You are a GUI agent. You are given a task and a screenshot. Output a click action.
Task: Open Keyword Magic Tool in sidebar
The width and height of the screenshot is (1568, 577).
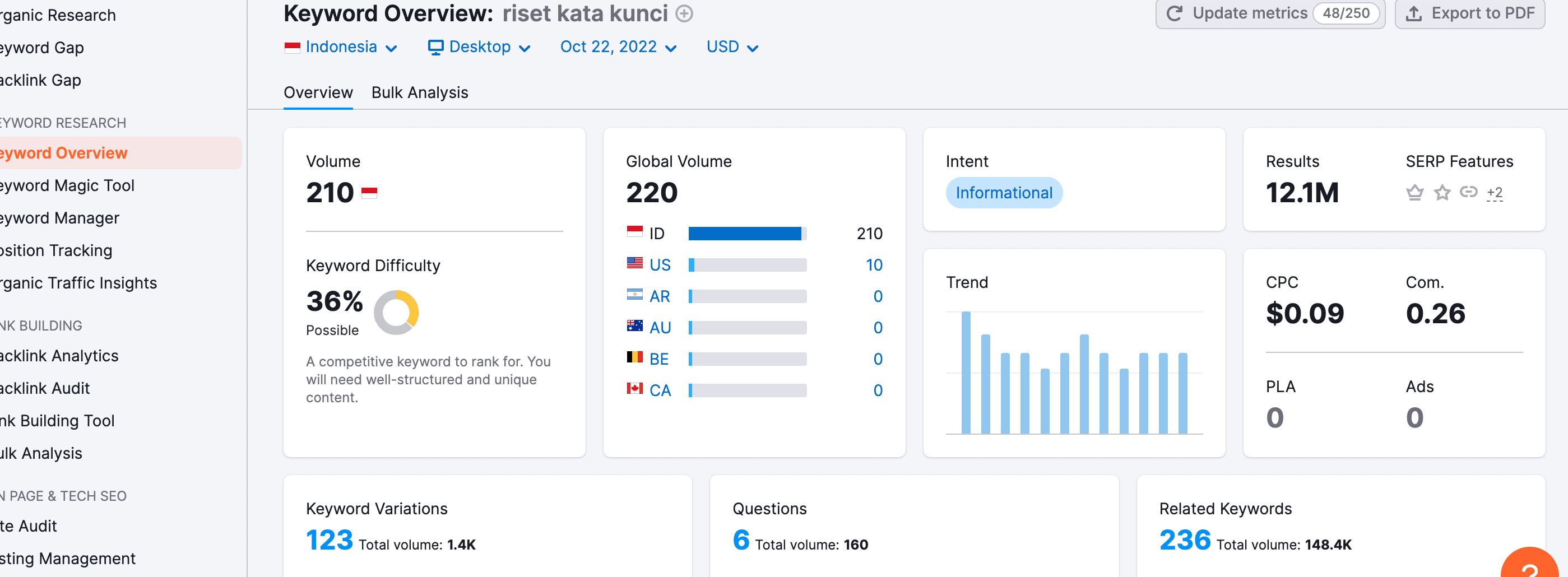[x=67, y=185]
